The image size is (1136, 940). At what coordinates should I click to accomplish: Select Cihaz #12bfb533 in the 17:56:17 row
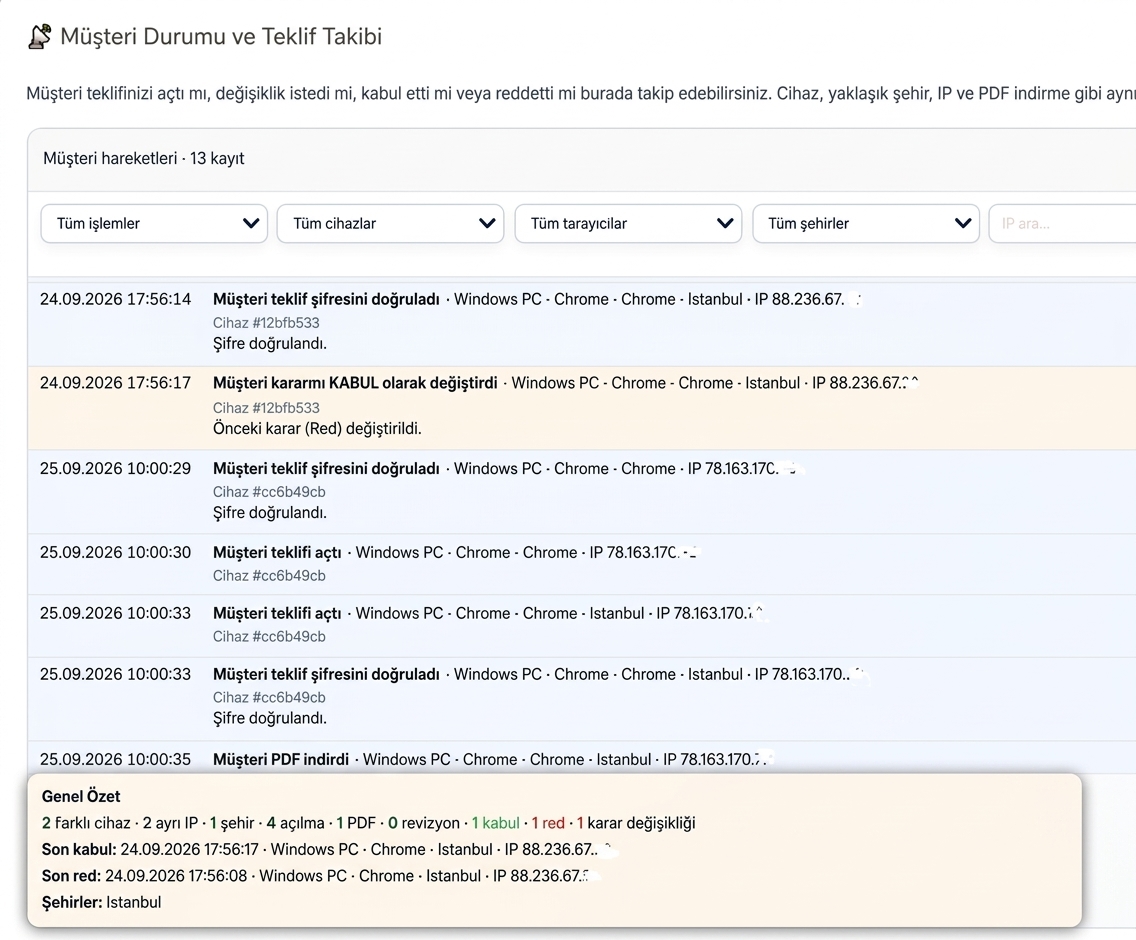pos(266,407)
